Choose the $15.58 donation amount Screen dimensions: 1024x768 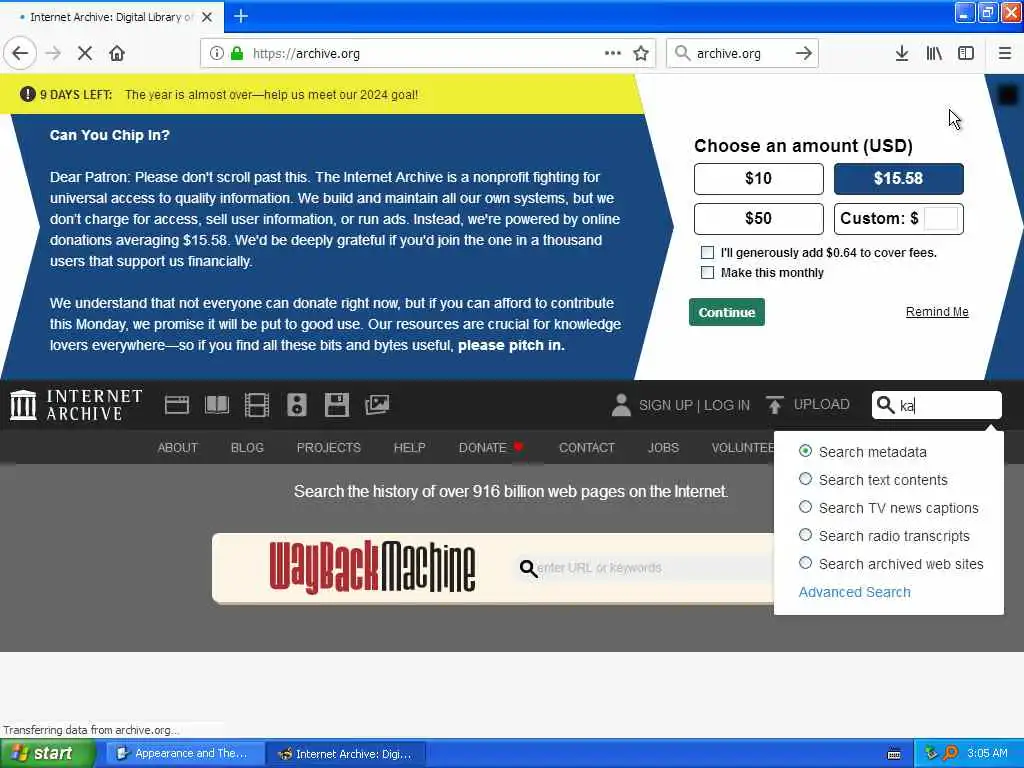coord(898,179)
